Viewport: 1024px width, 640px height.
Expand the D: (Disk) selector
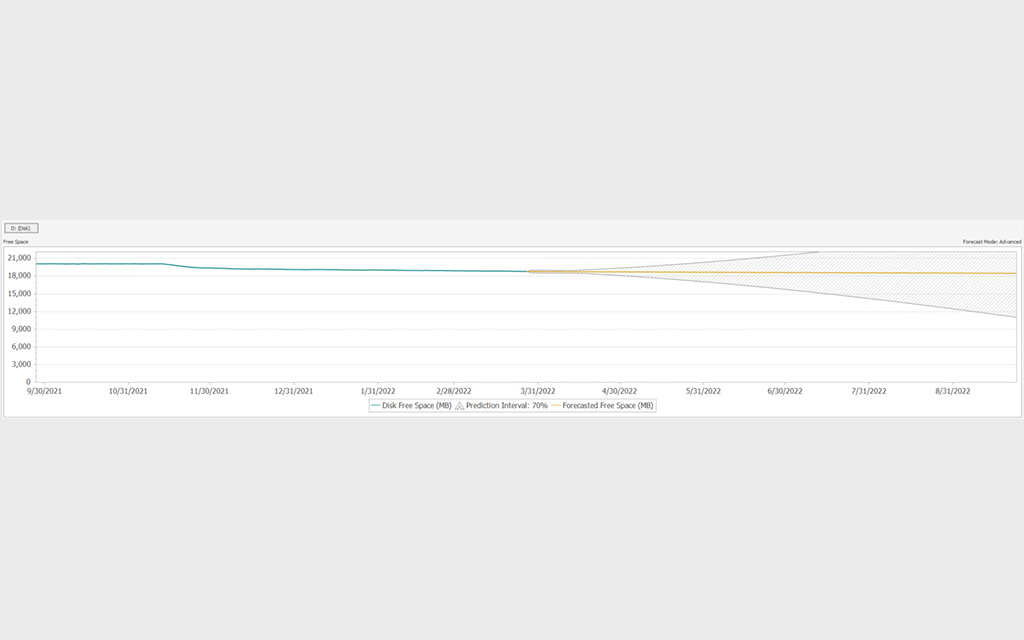click(19, 228)
